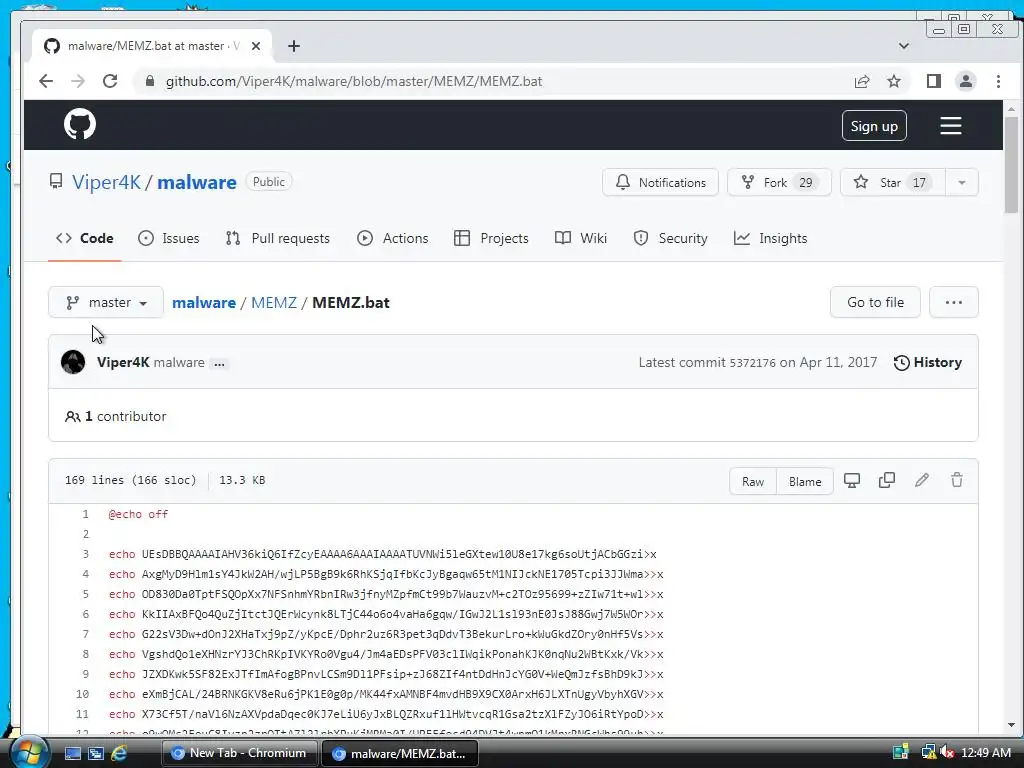Image resolution: width=1024 pixels, height=768 pixels.
Task: Open the Pull requests tab
Action: click(x=278, y=238)
